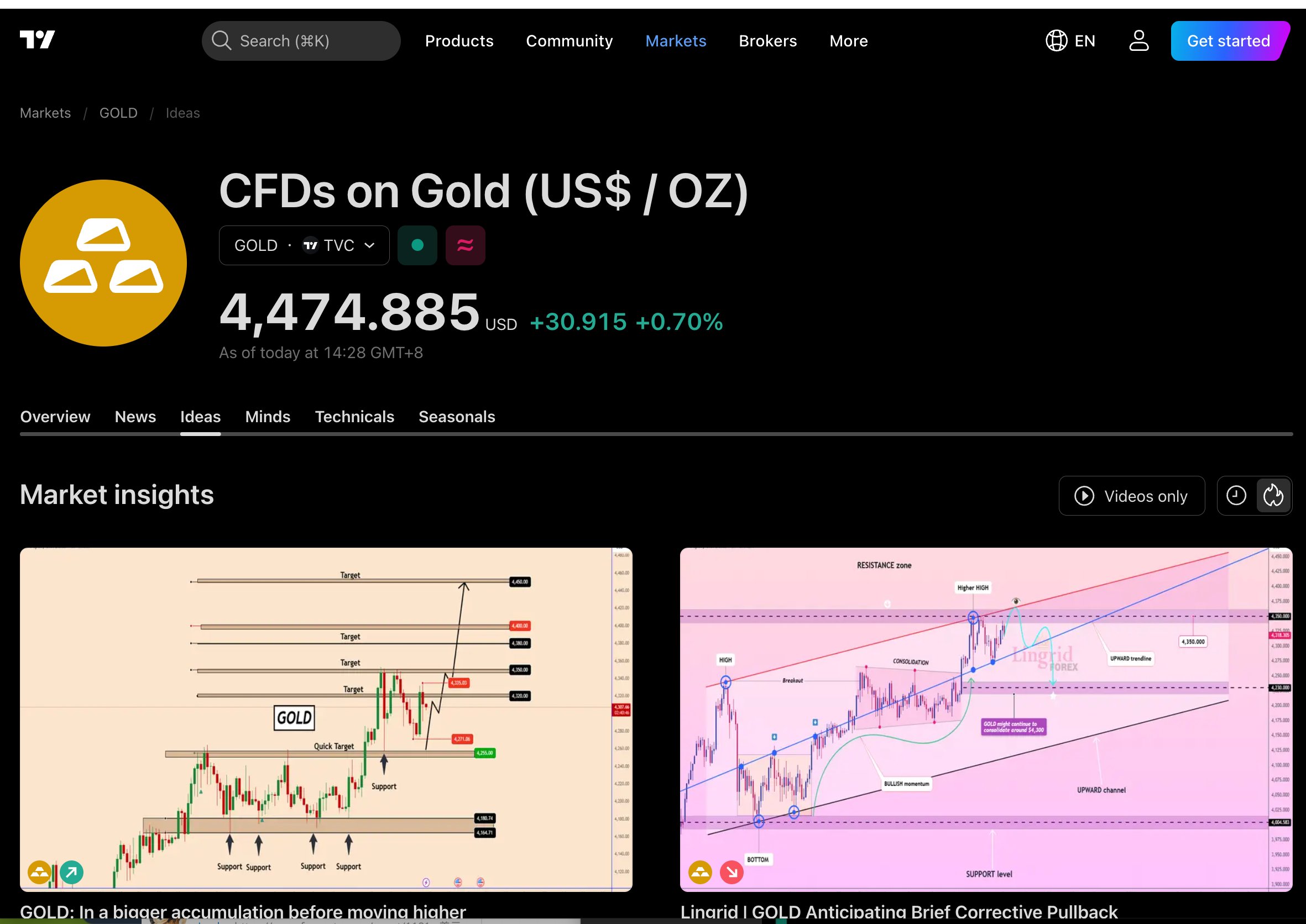The image size is (1306, 924).
Task: Click the TradingView logo
Action: [38, 40]
